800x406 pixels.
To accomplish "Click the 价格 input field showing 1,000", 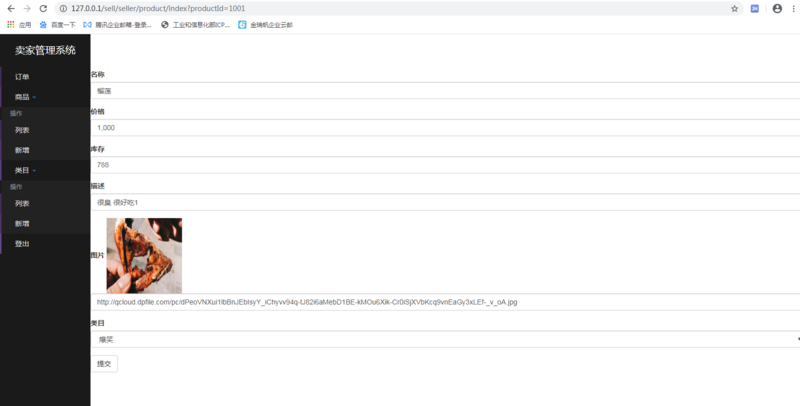I will (x=445, y=128).
